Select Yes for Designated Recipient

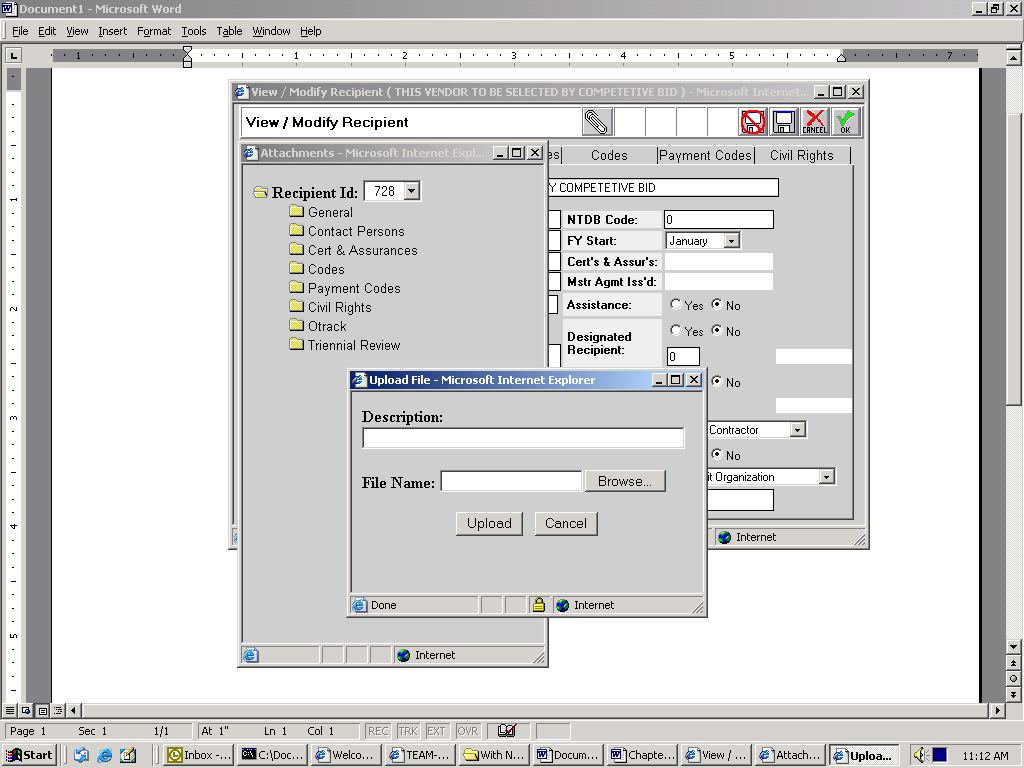click(x=676, y=330)
